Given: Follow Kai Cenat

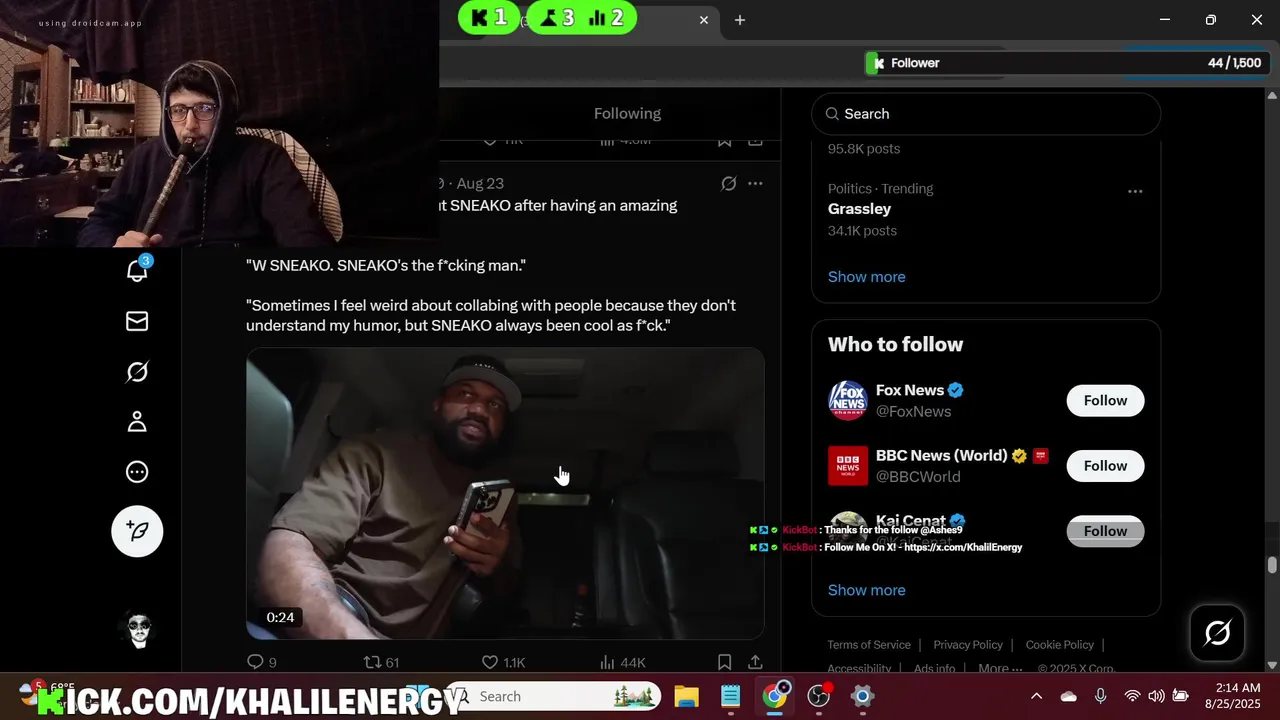Looking at the screenshot, I should 1105,531.
